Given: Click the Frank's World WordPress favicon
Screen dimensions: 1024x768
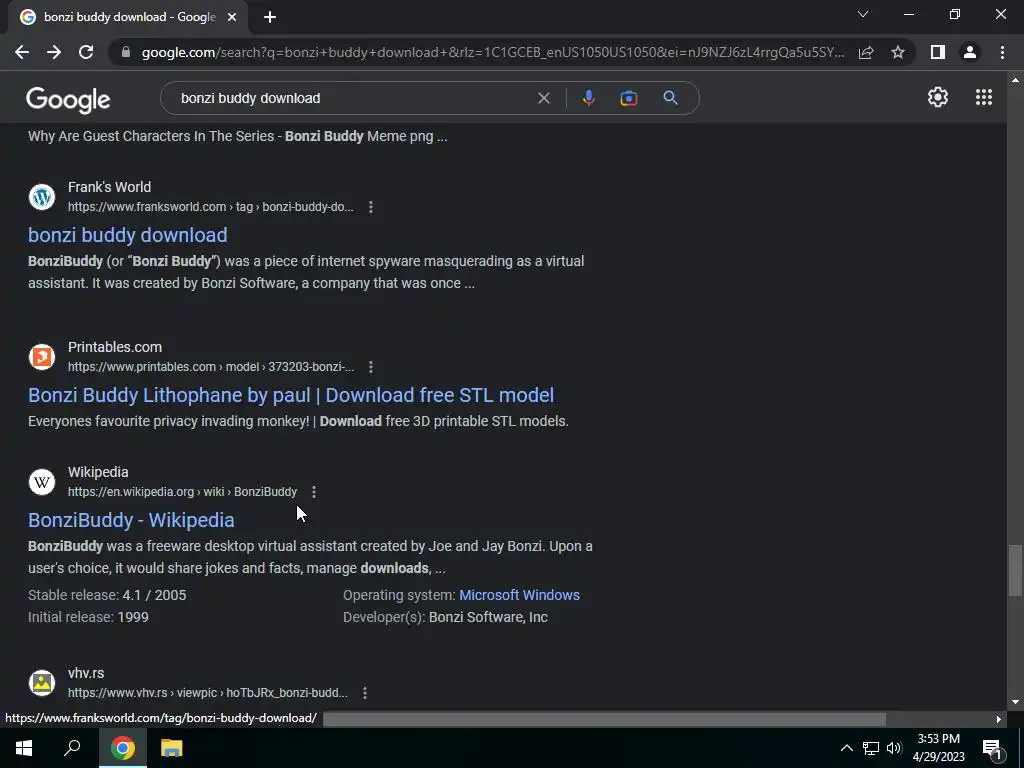Looking at the screenshot, I should point(42,197).
